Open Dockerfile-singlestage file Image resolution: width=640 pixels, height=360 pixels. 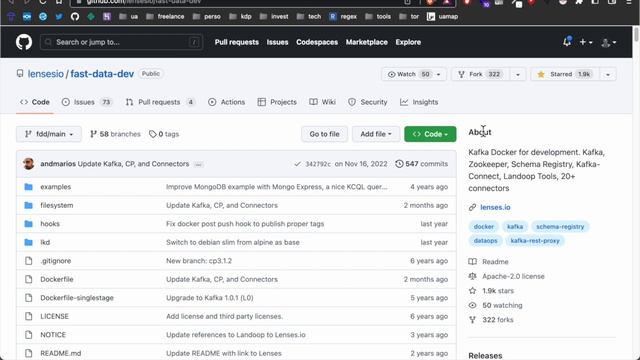pos(77,298)
